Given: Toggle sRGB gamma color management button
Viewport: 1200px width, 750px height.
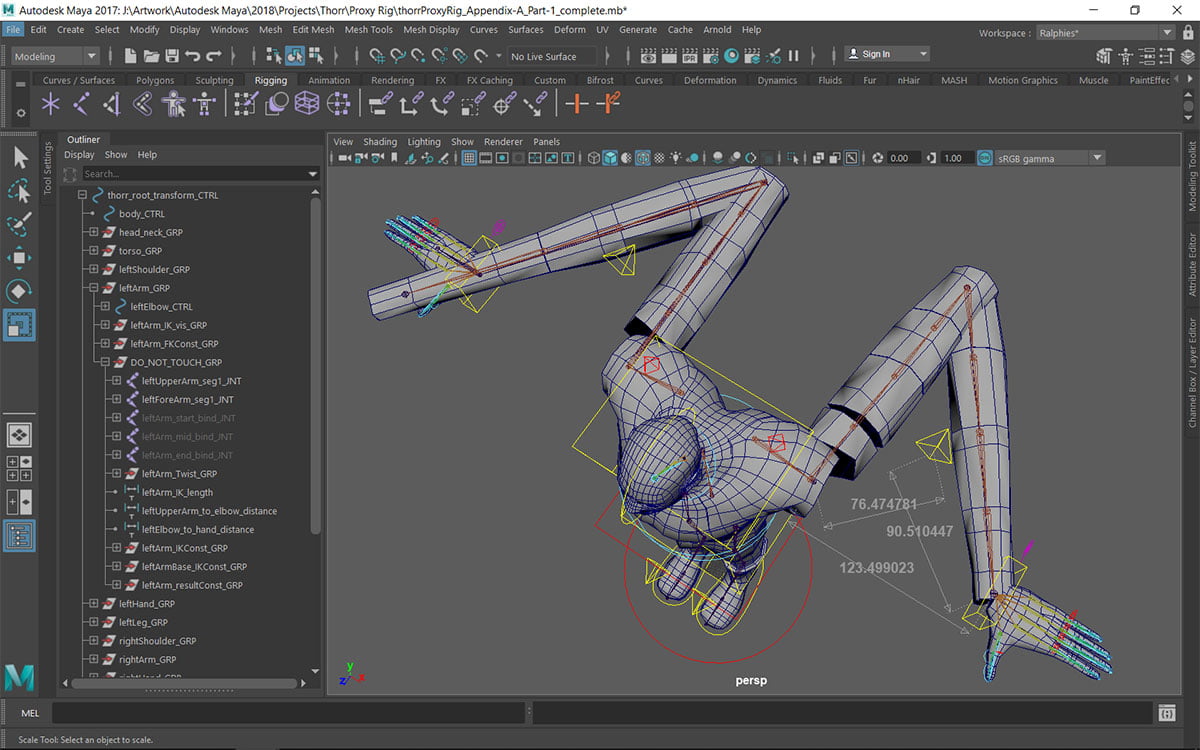Looking at the screenshot, I should (x=985, y=158).
